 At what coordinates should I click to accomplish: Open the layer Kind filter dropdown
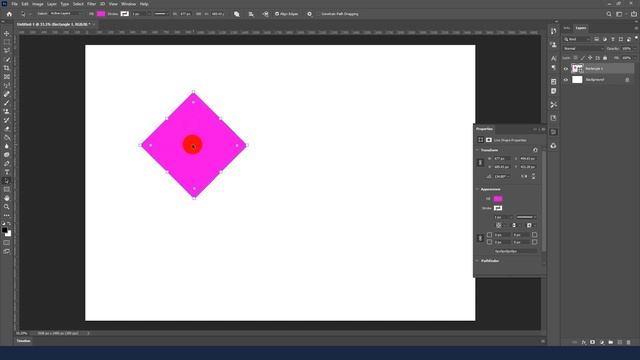pyautogui.click(x=577, y=39)
